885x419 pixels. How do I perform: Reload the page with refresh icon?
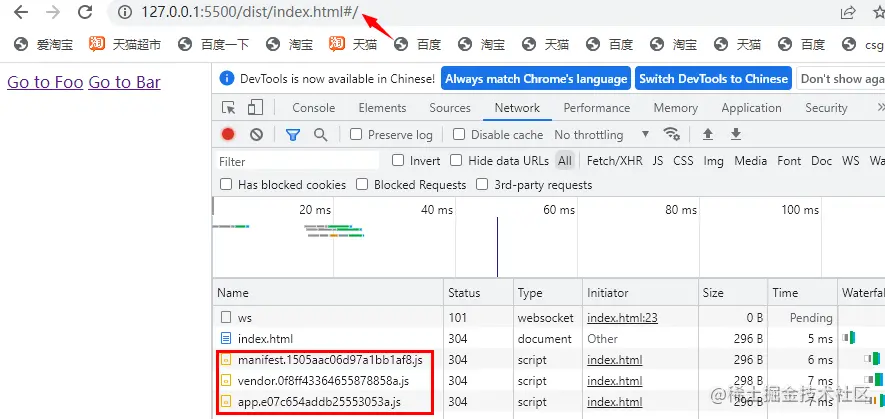(x=85, y=12)
